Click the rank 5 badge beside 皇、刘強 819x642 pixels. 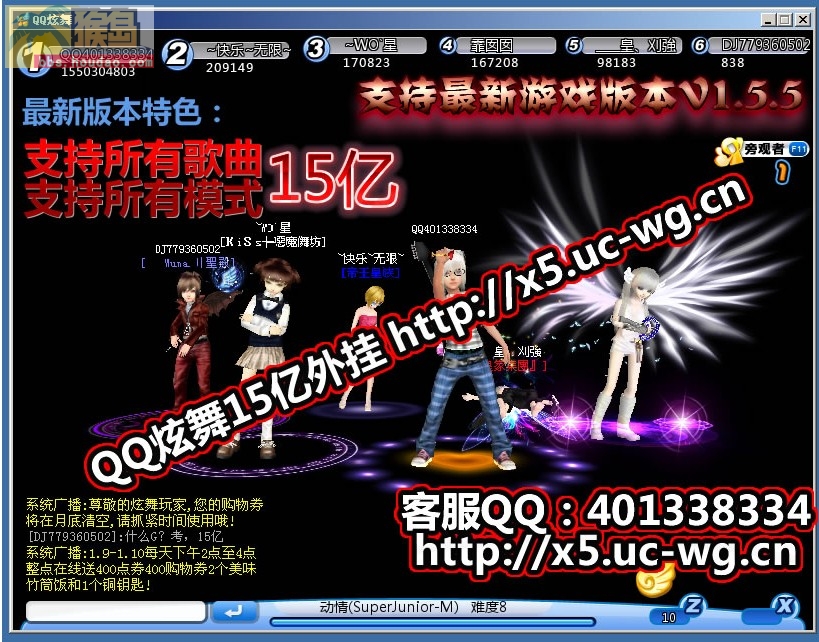click(x=574, y=45)
